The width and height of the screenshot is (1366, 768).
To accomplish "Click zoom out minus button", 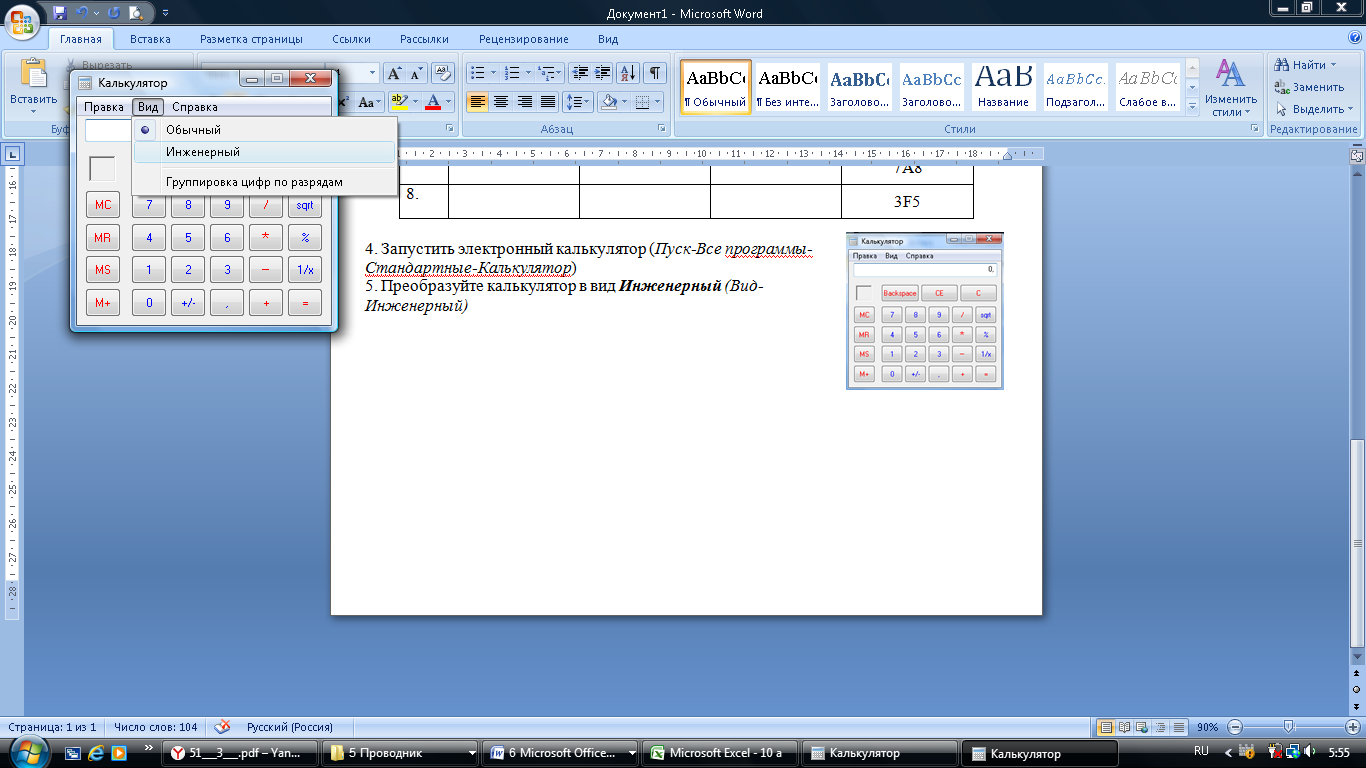I will pos(1236,727).
